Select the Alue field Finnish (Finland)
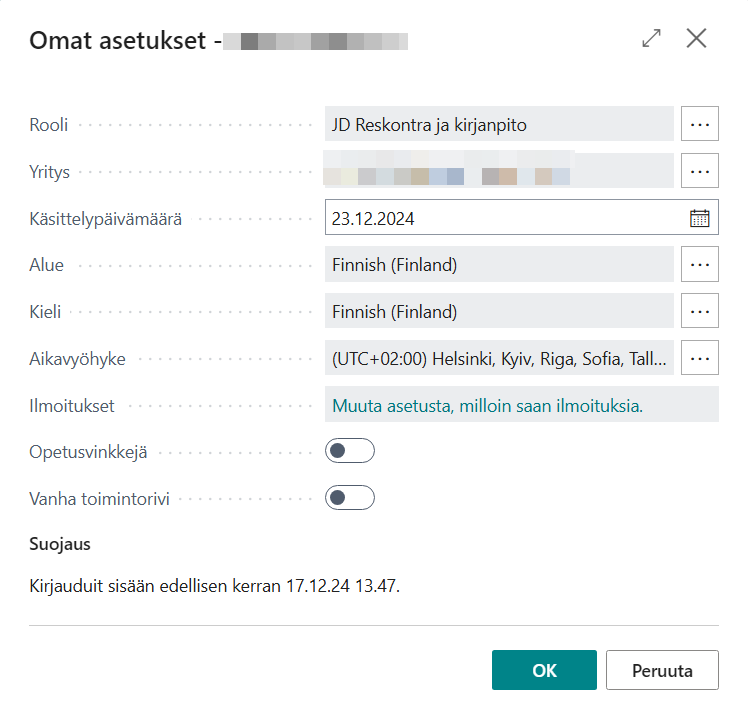 pyautogui.click(x=499, y=264)
